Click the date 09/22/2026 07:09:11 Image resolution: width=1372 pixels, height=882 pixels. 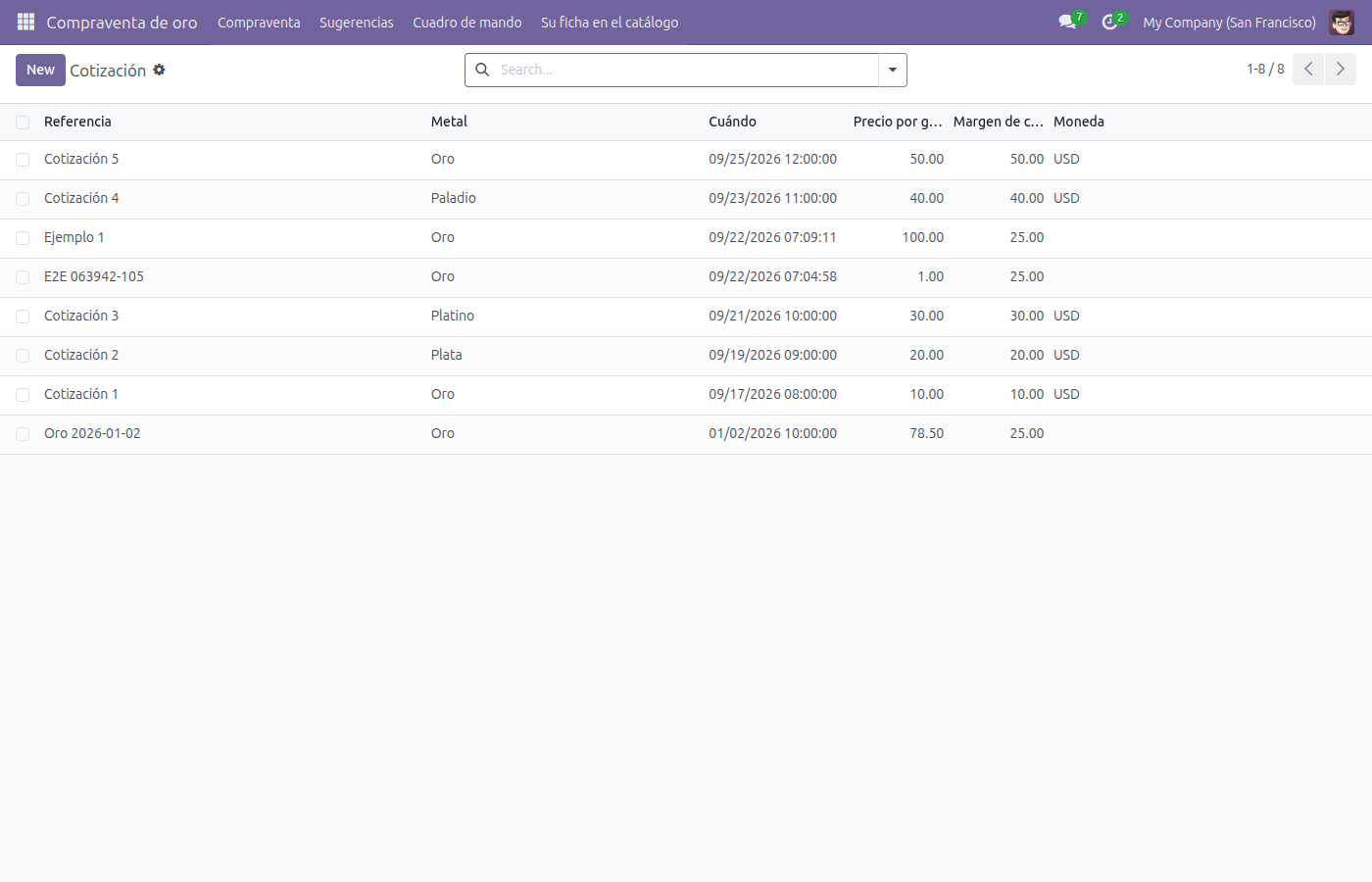point(773,237)
